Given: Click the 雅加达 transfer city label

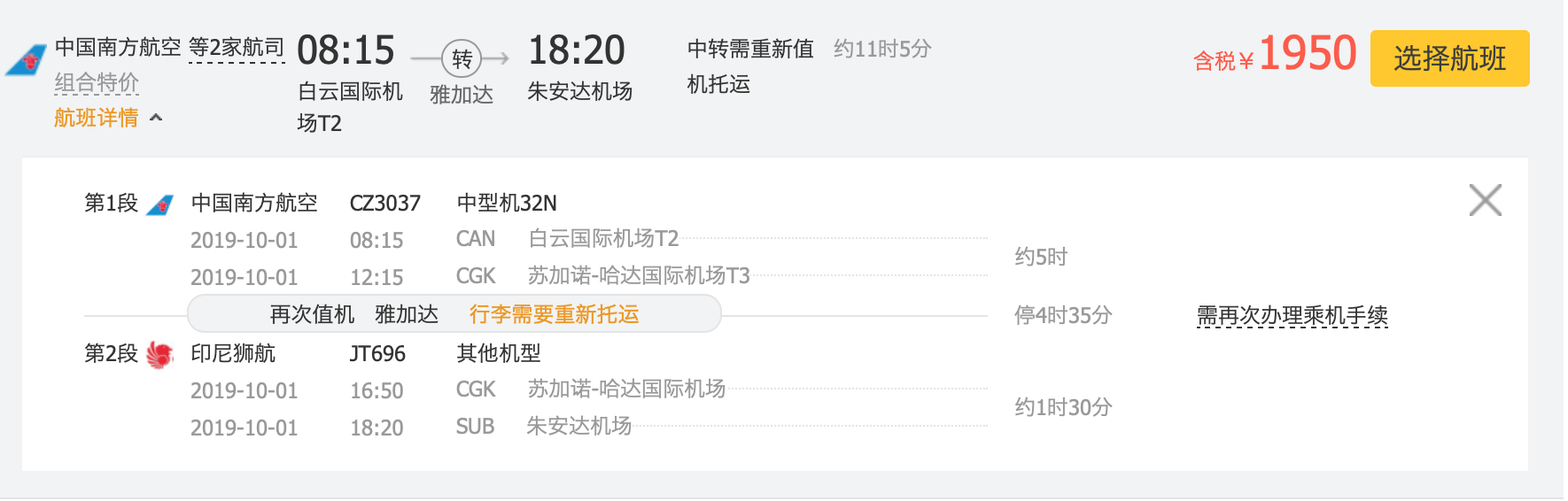Looking at the screenshot, I should pos(462,95).
